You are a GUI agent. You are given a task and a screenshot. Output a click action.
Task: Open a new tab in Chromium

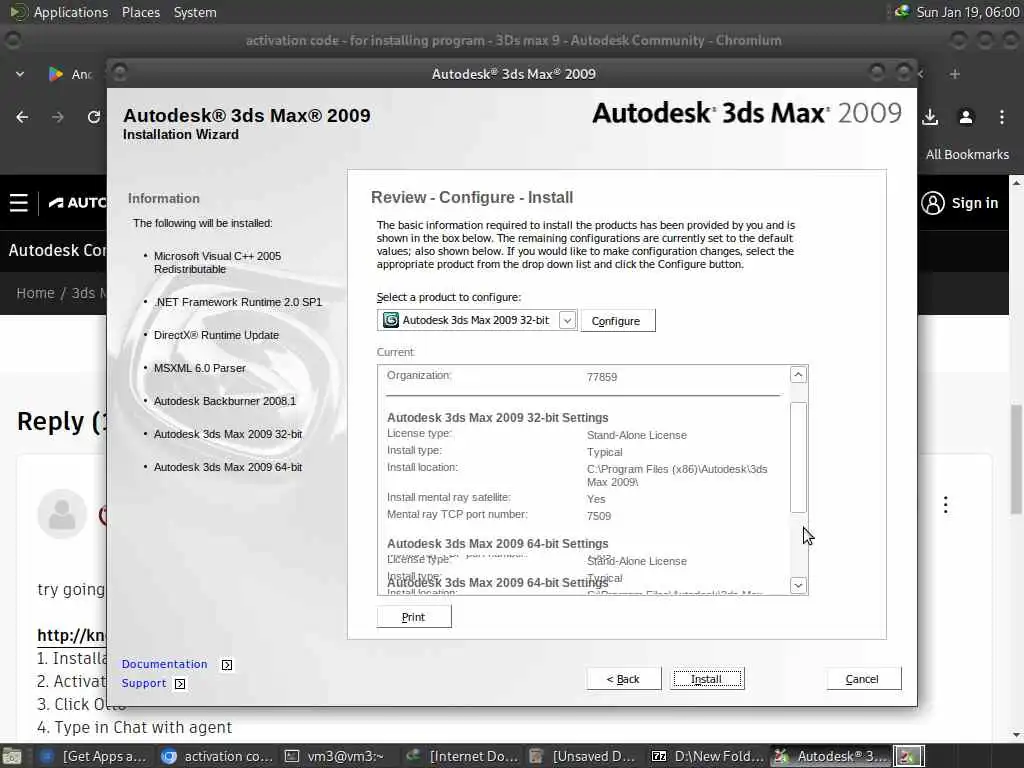[x=955, y=74]
